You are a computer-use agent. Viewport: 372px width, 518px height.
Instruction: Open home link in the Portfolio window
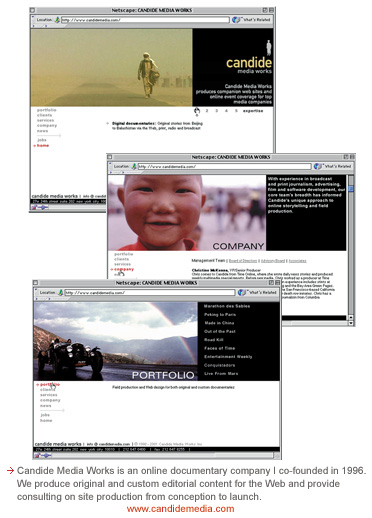click(x=46, y=421)
